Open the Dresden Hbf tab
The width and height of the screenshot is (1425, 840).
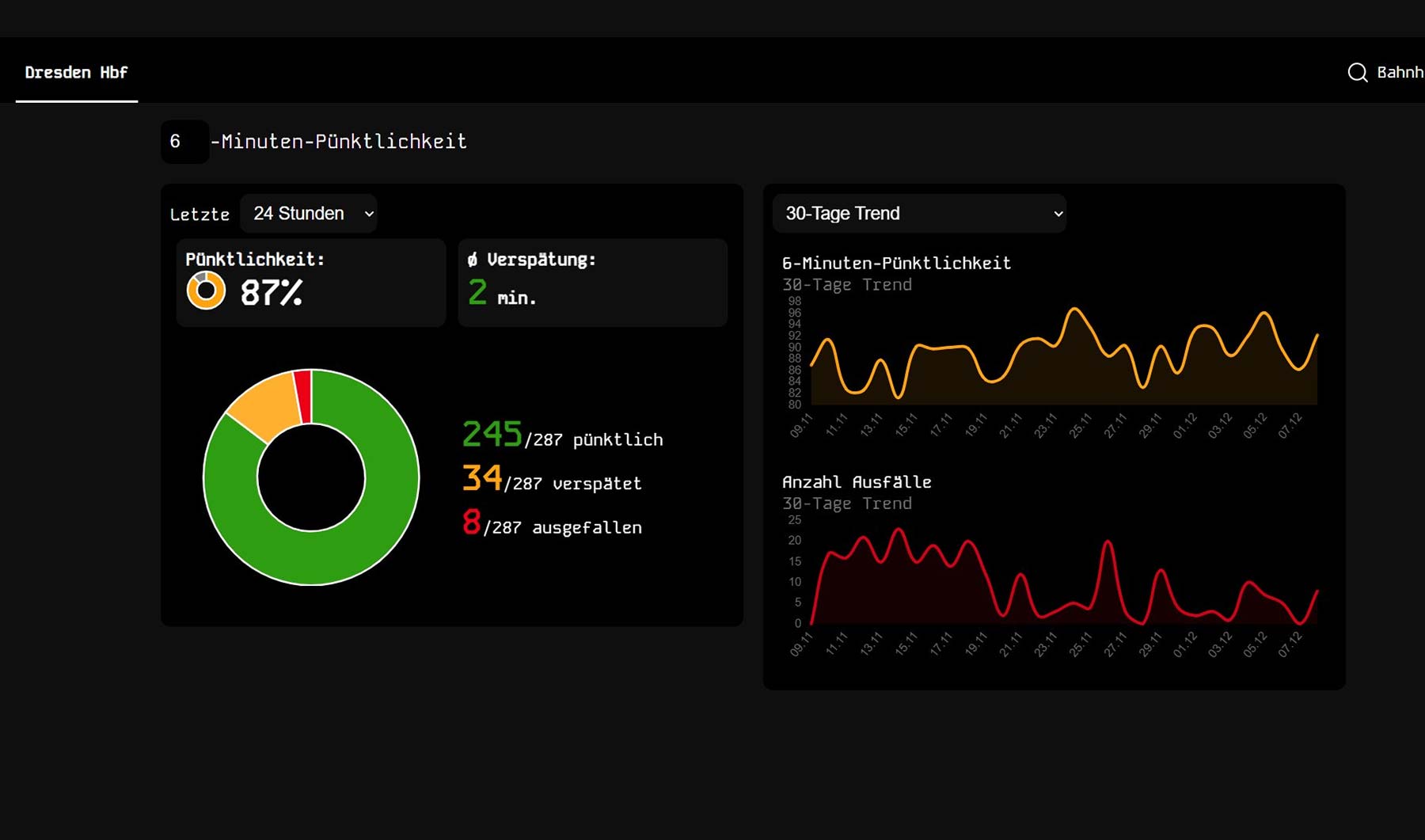(x=76, y=73)
